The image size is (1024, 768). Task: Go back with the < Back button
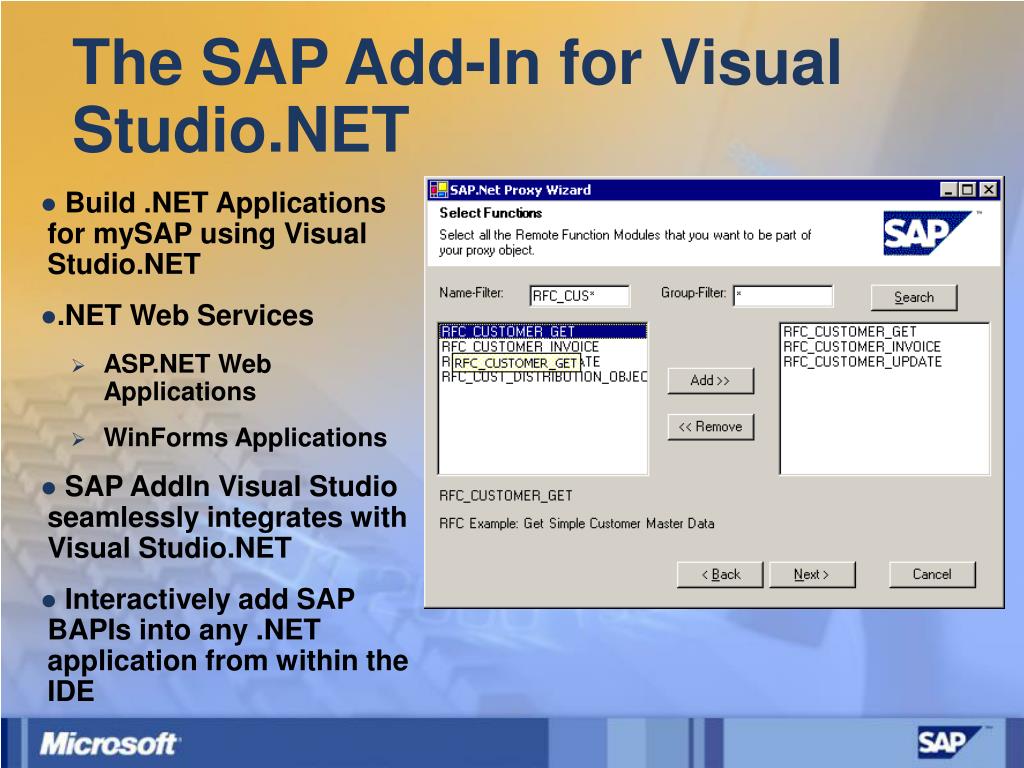720,575
